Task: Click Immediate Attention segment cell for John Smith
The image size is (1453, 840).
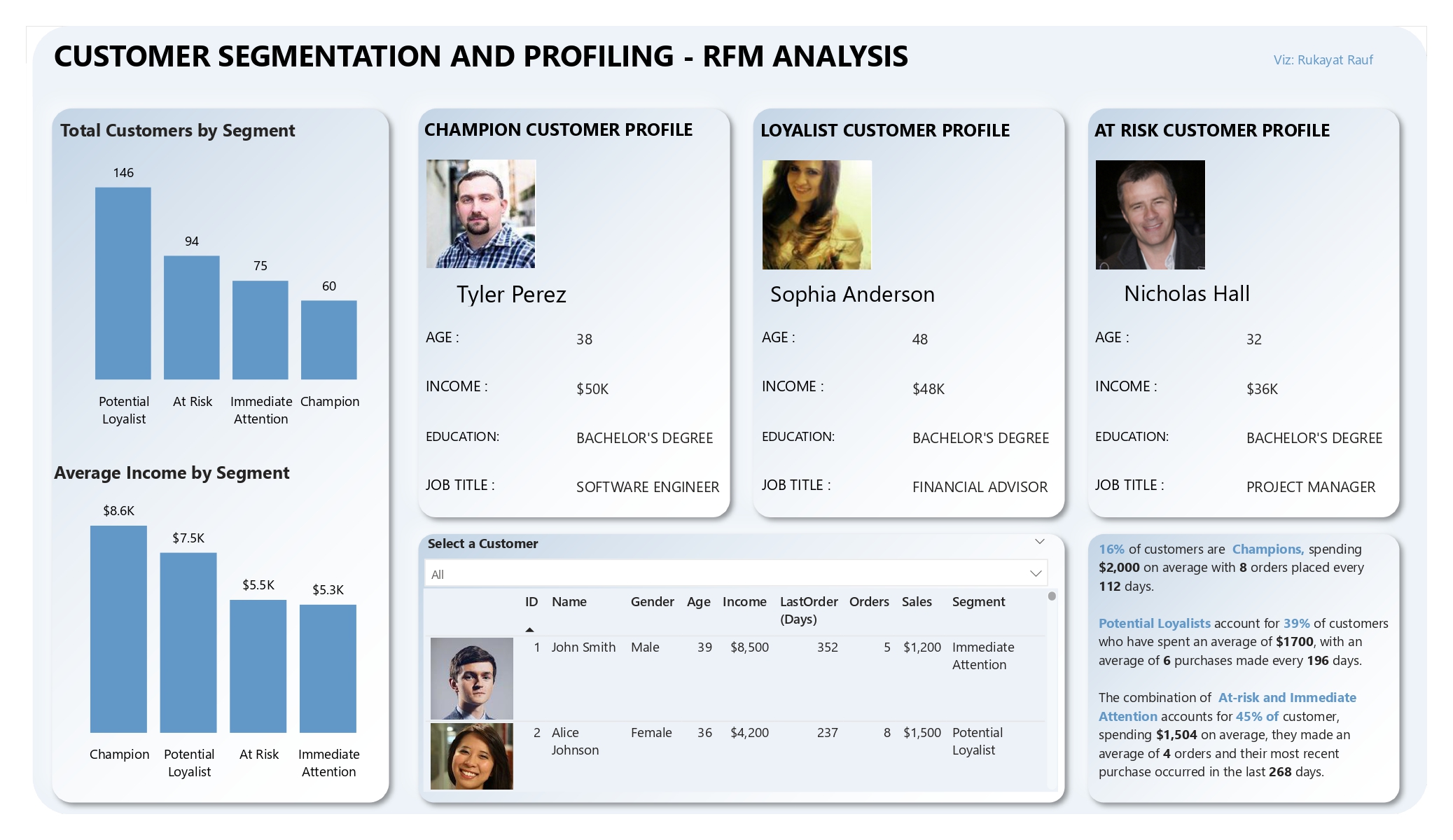Action: click(983, 656)
